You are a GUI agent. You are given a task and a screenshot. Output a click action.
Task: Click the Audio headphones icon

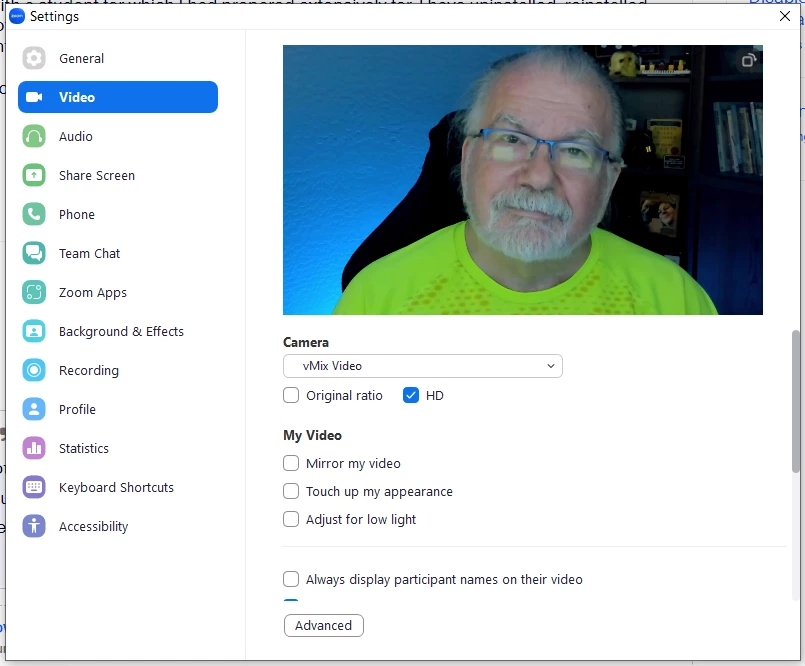(34, 136)
